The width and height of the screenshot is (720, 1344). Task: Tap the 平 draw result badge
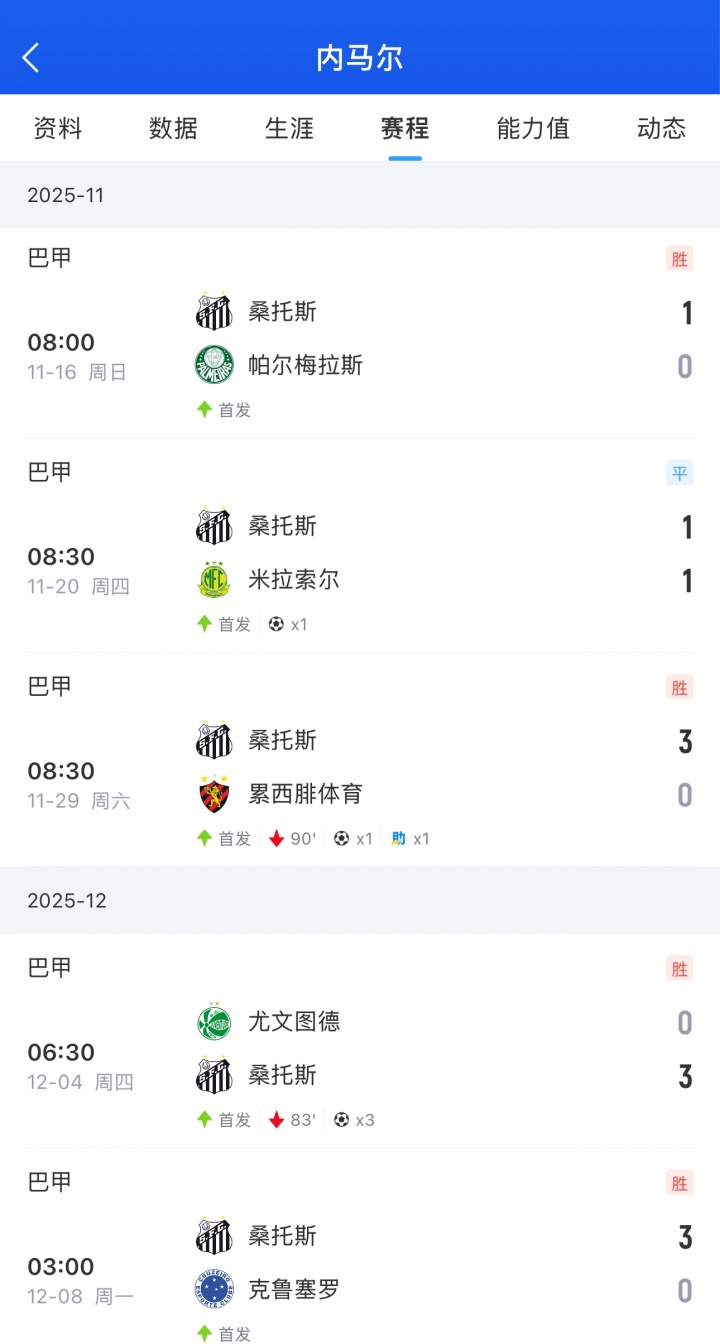pos(680,473)
